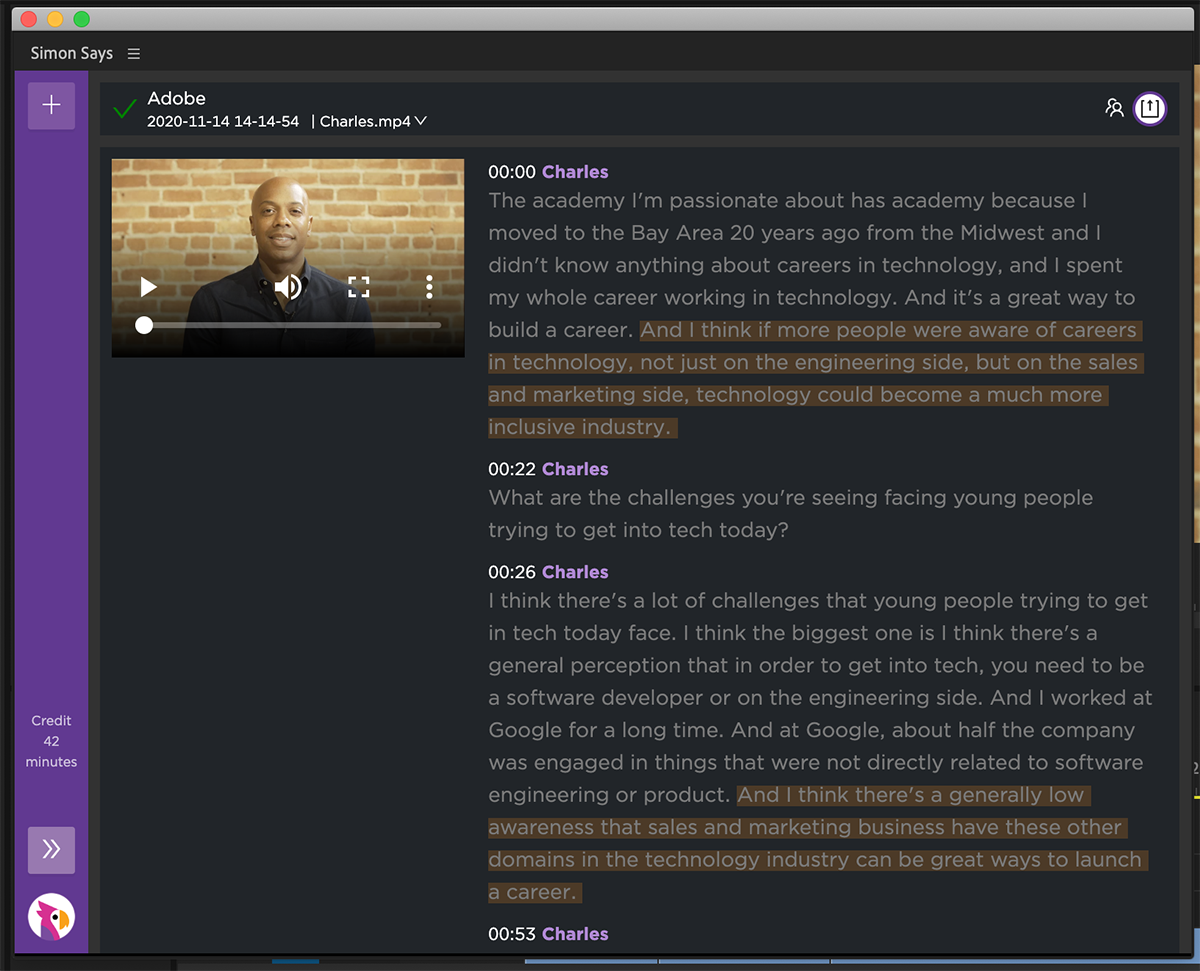Viewport: 1200px width, 971px height.
Task: Click the video thumbnail preview
Action: click(x=288, y=258)
